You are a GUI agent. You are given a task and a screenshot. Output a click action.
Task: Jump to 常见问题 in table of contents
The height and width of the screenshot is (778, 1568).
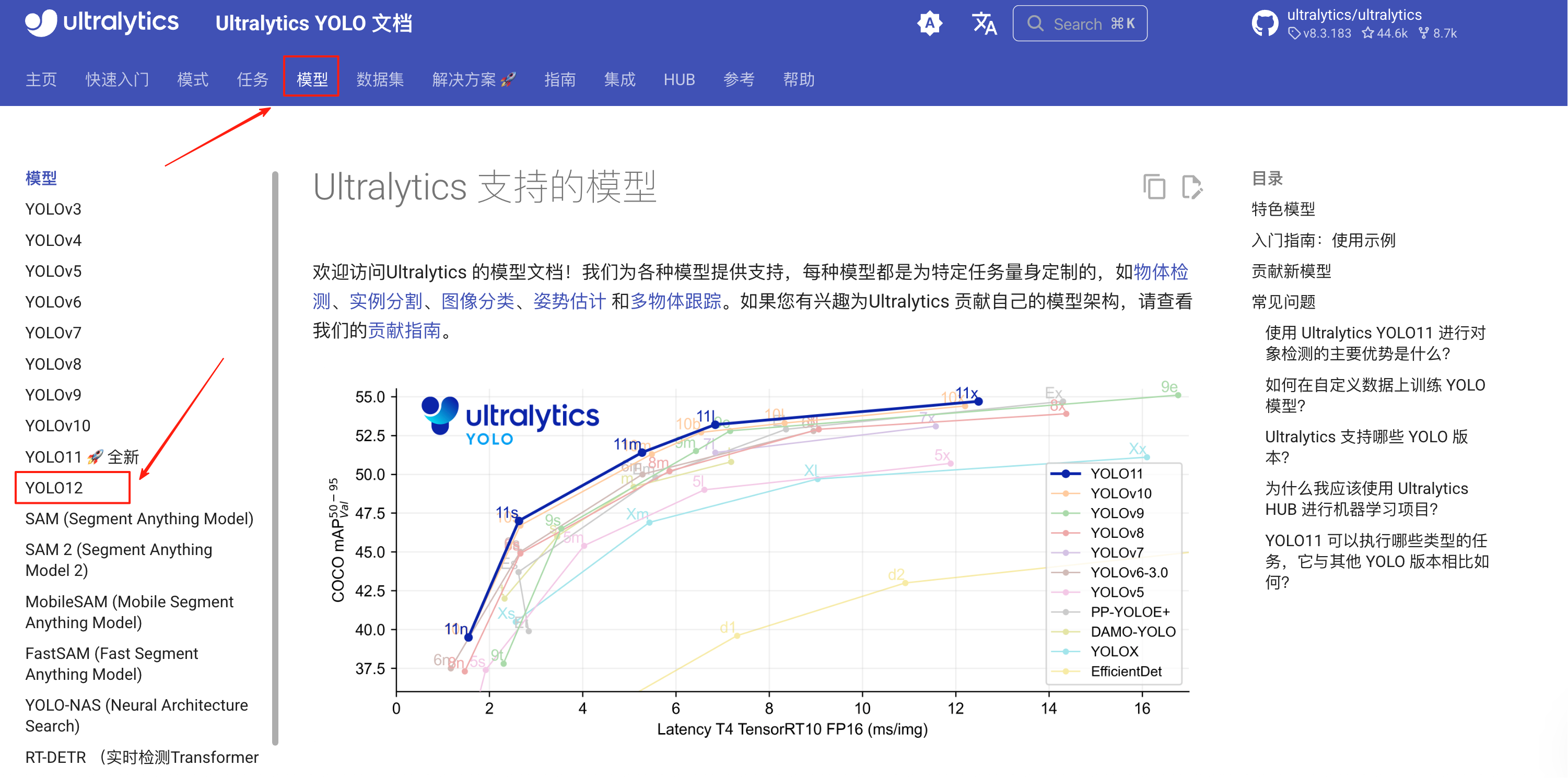pyautogui.click(x=1283, y=302)
